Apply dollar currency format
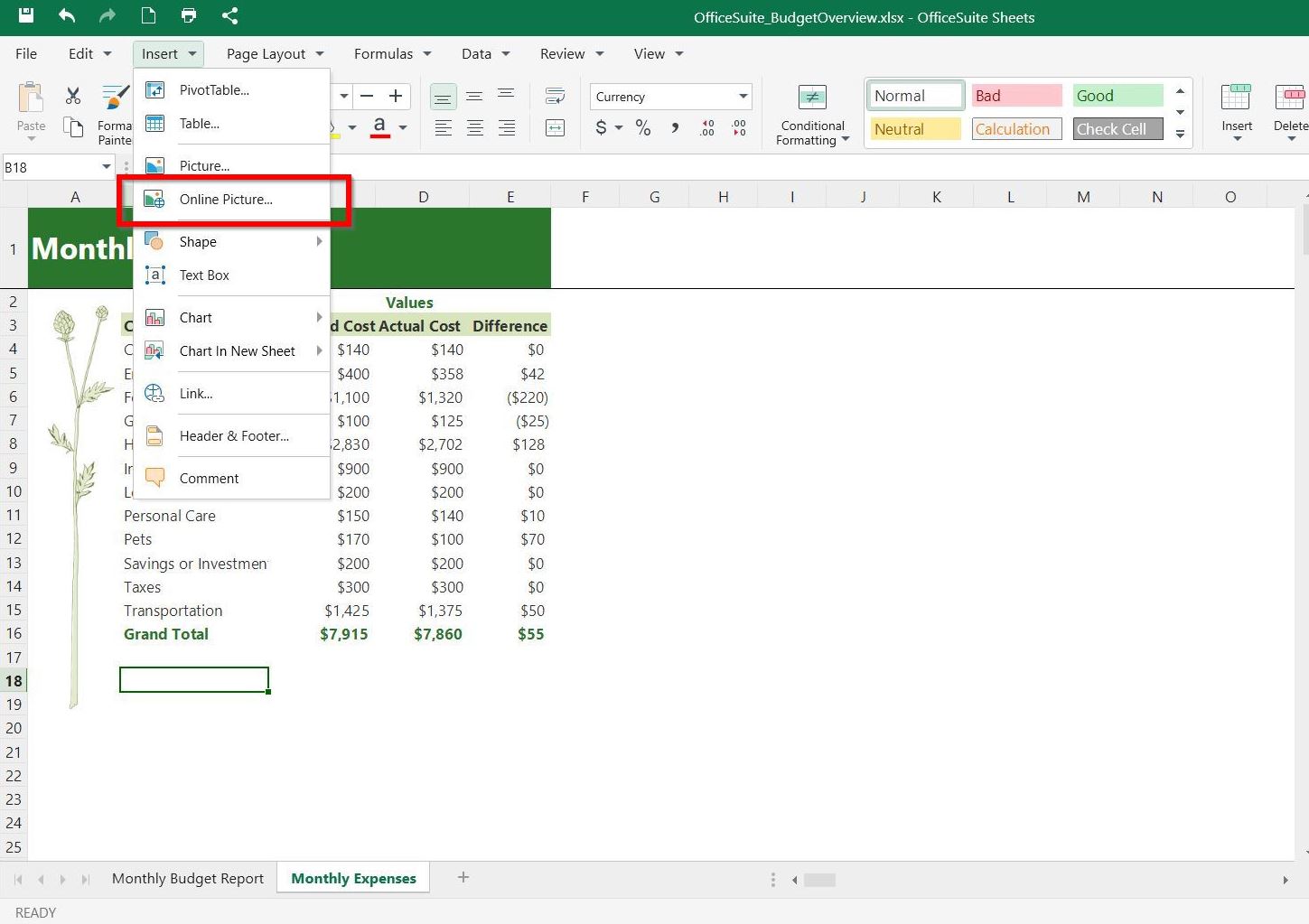The height and width of the screenshot is (924, 1309). (602, 127)
